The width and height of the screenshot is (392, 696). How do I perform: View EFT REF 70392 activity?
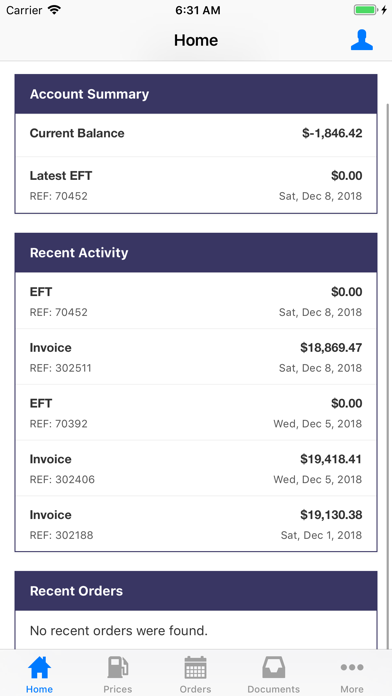click(x=196, y=412)
